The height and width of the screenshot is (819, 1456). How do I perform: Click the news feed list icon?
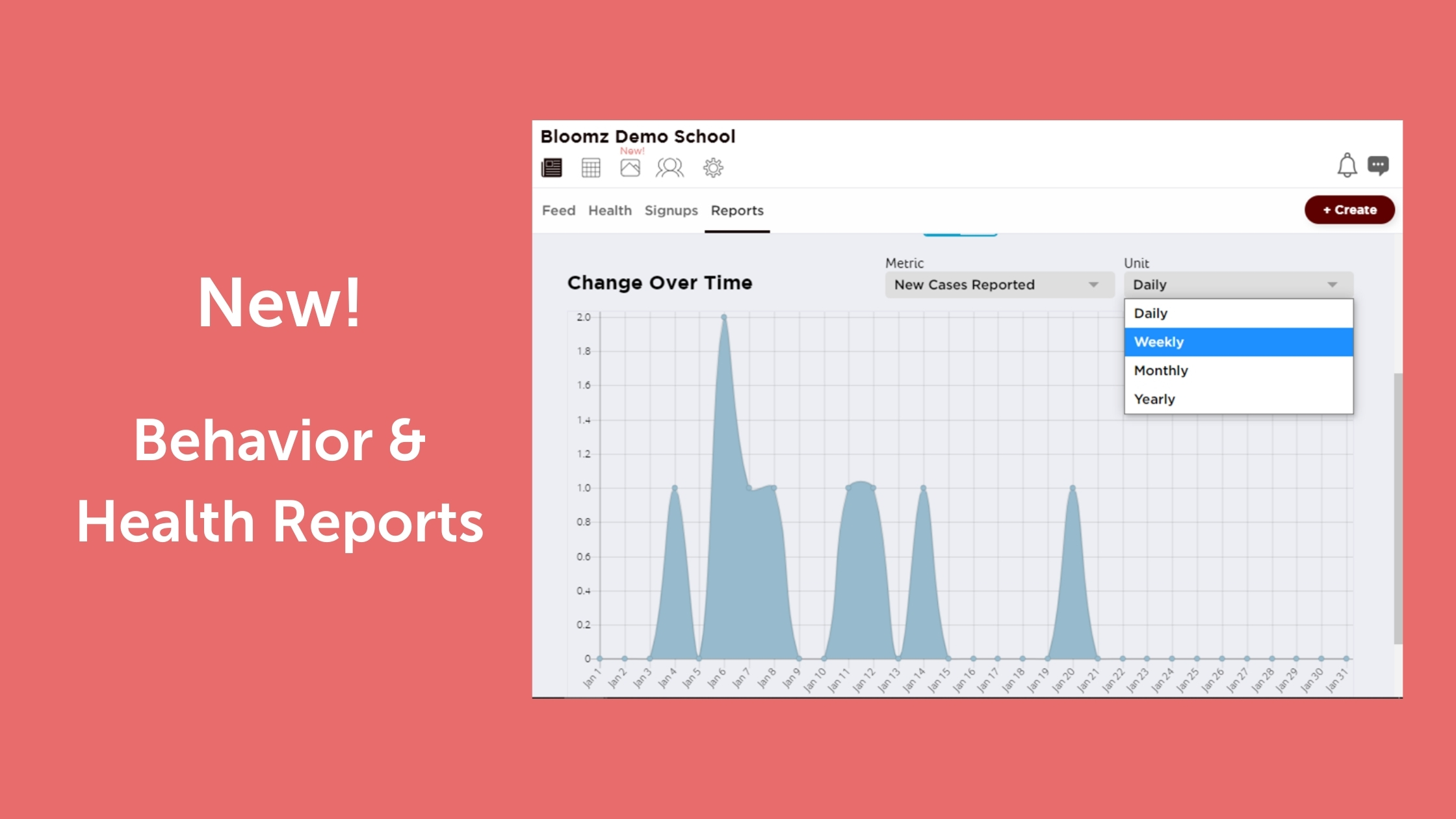coord(555,166)
